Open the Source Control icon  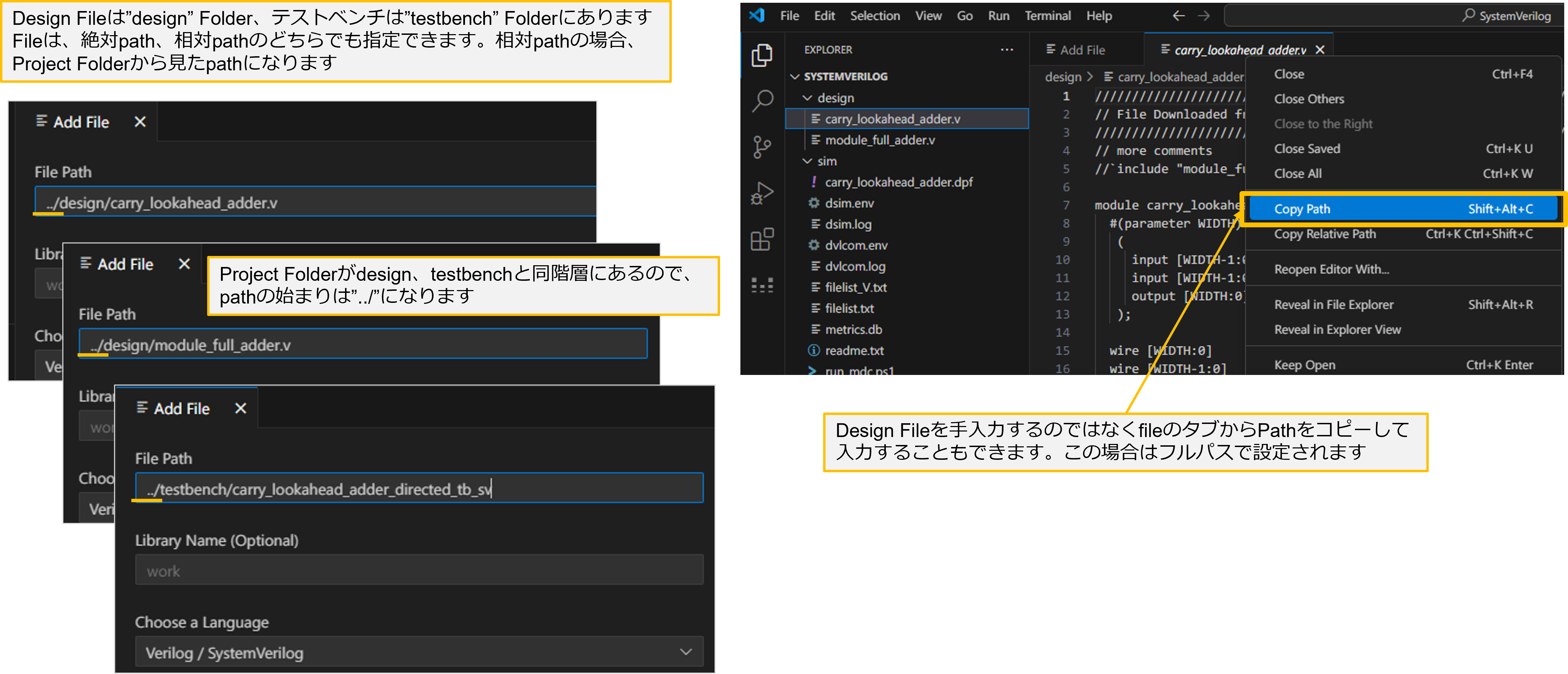[x=761, y=147]
